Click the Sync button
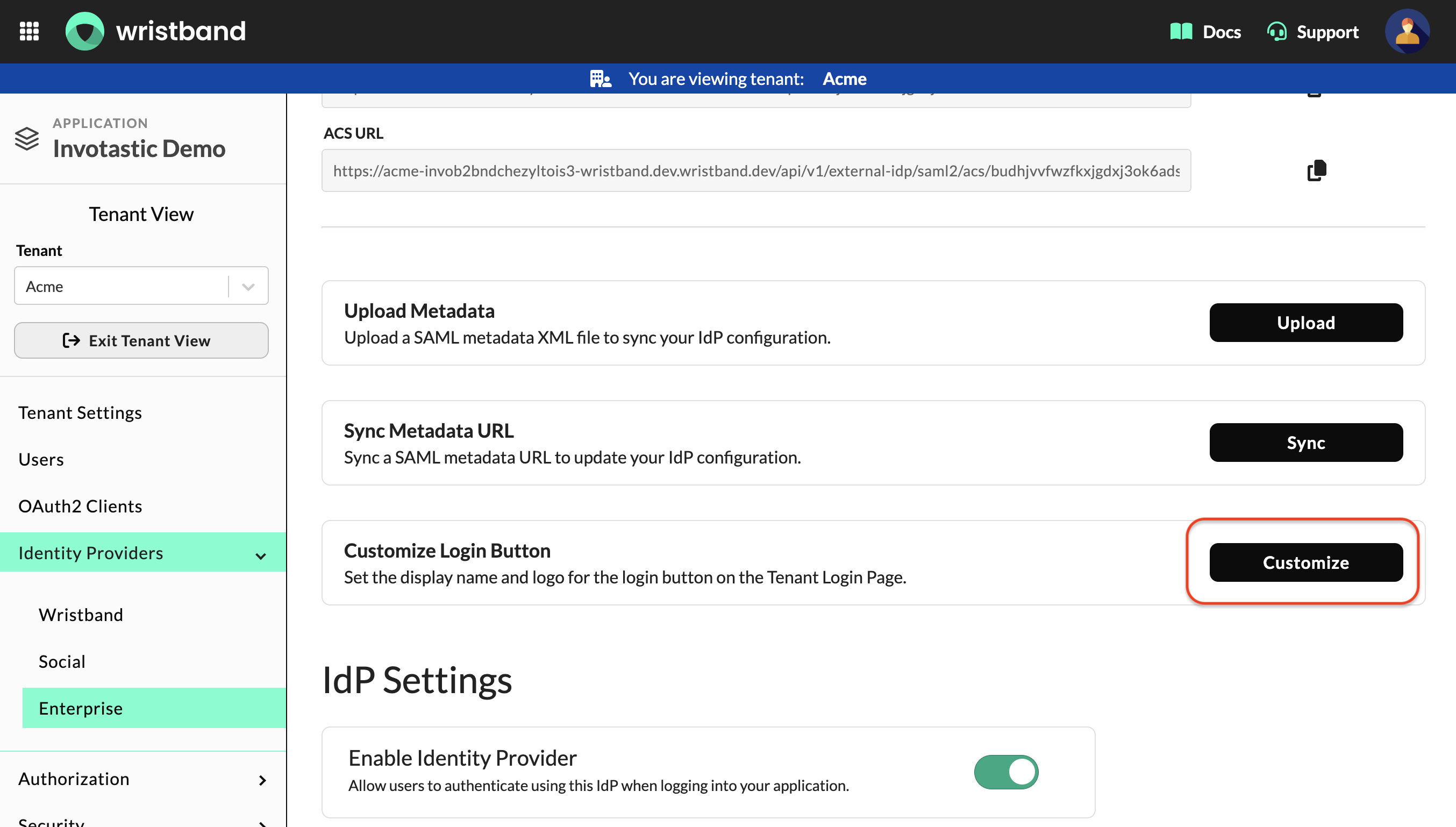The image size is (1456, 827). coord(1306,443)
